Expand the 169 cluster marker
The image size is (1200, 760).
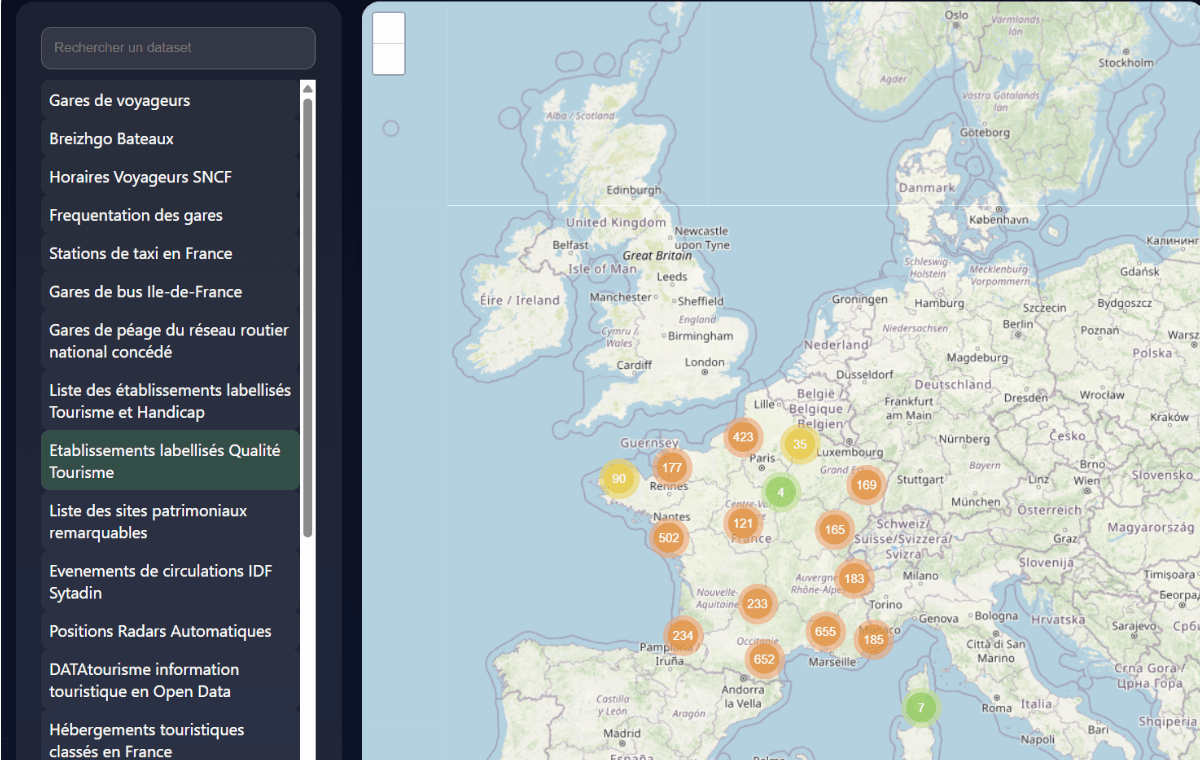866,485
